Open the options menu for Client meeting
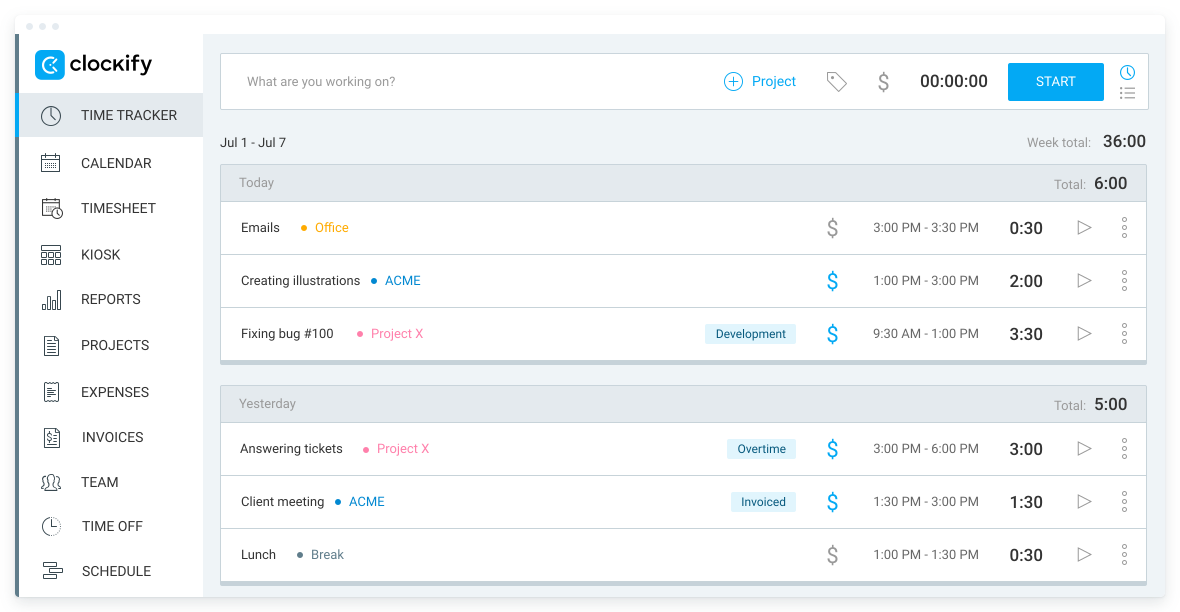This screenshot has width=1180, height=612. click(x=1124, y=501)
